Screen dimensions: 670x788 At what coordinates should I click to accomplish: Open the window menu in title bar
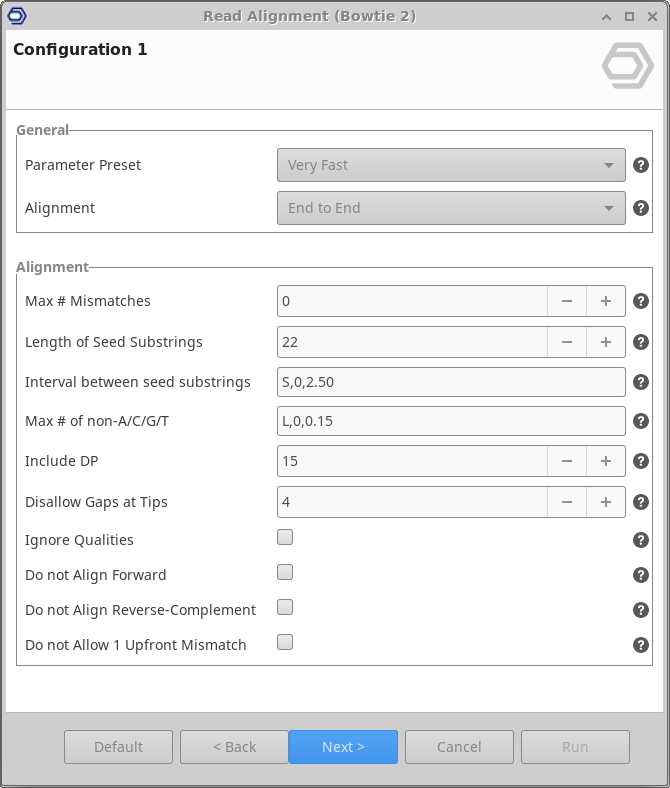pos(16,16)
